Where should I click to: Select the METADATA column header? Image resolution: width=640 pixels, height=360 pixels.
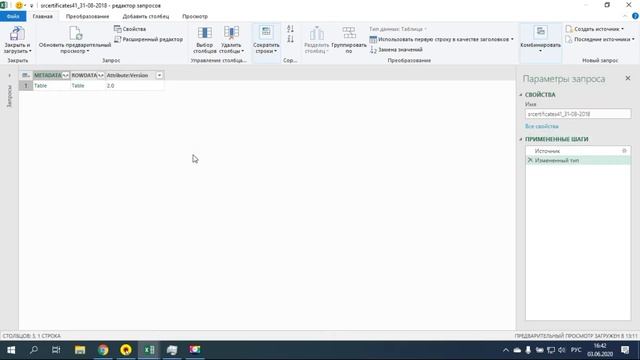(47, 75)
